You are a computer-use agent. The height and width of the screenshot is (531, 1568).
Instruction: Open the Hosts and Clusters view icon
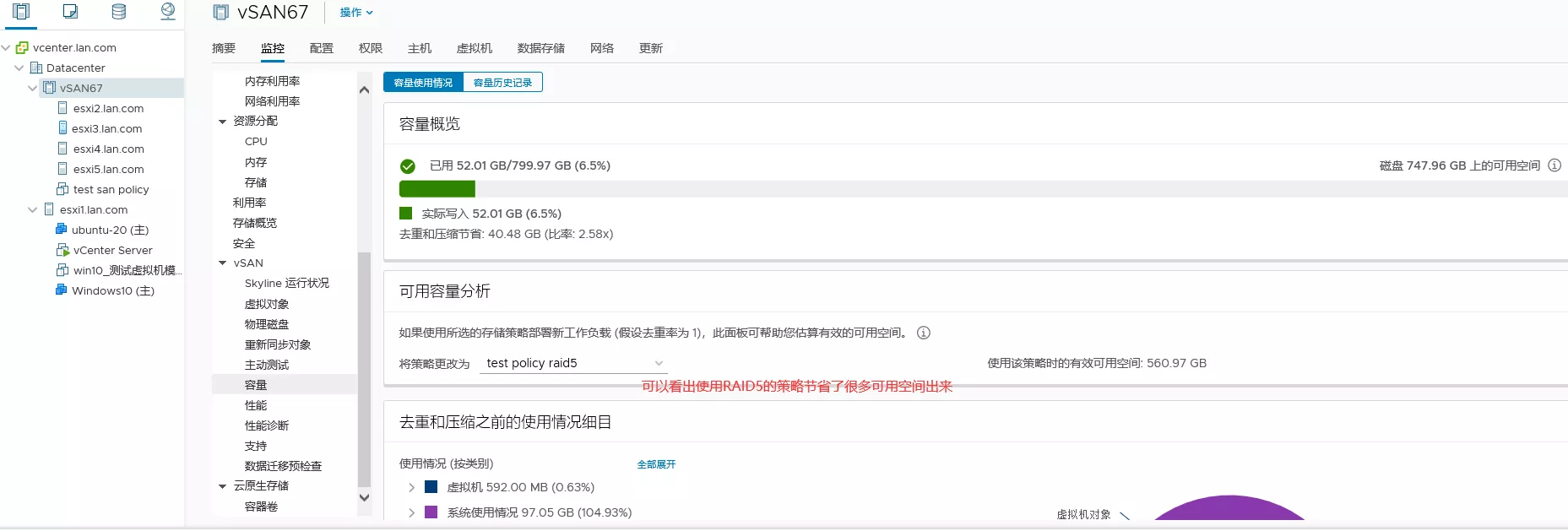coord(22,12)
